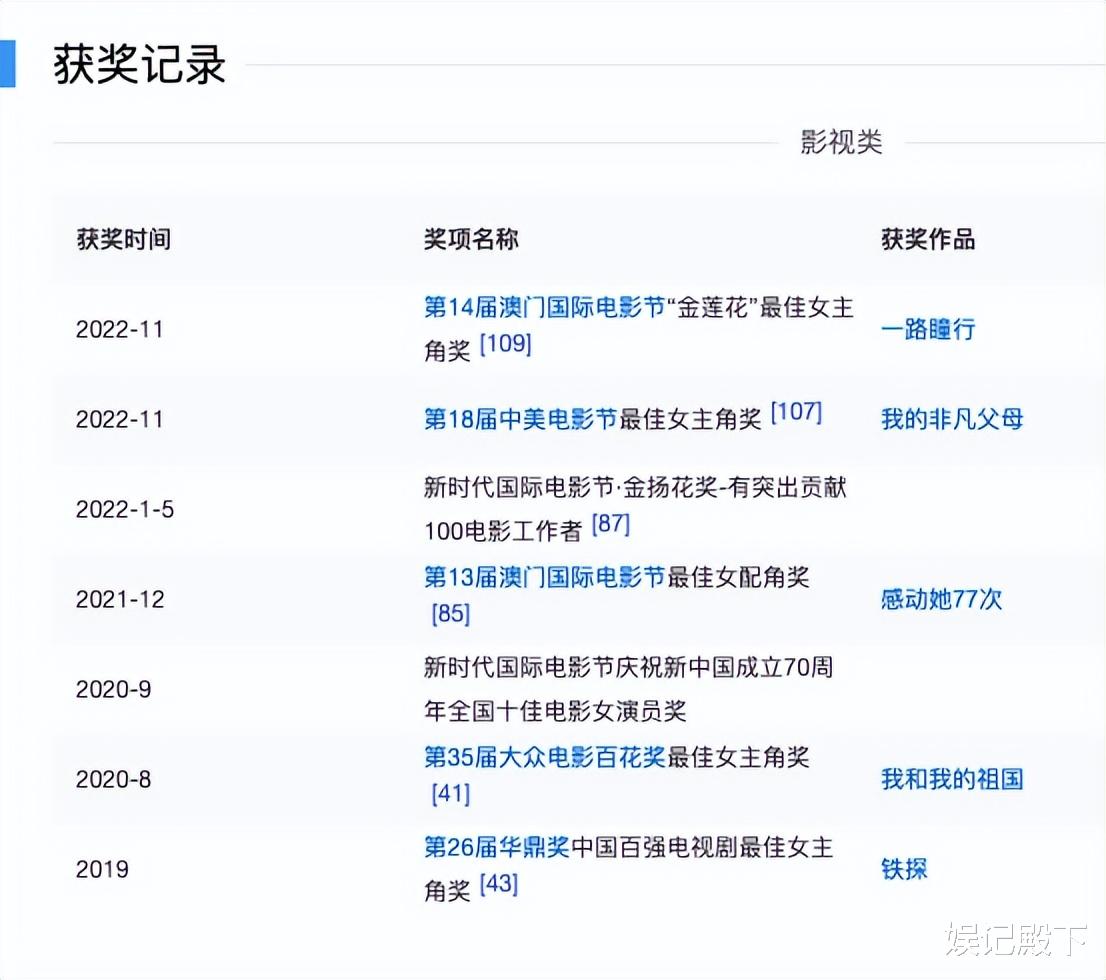Select the date 2020-9
The width and height of the screenshot is (1106, 980).
coord(114,689)
